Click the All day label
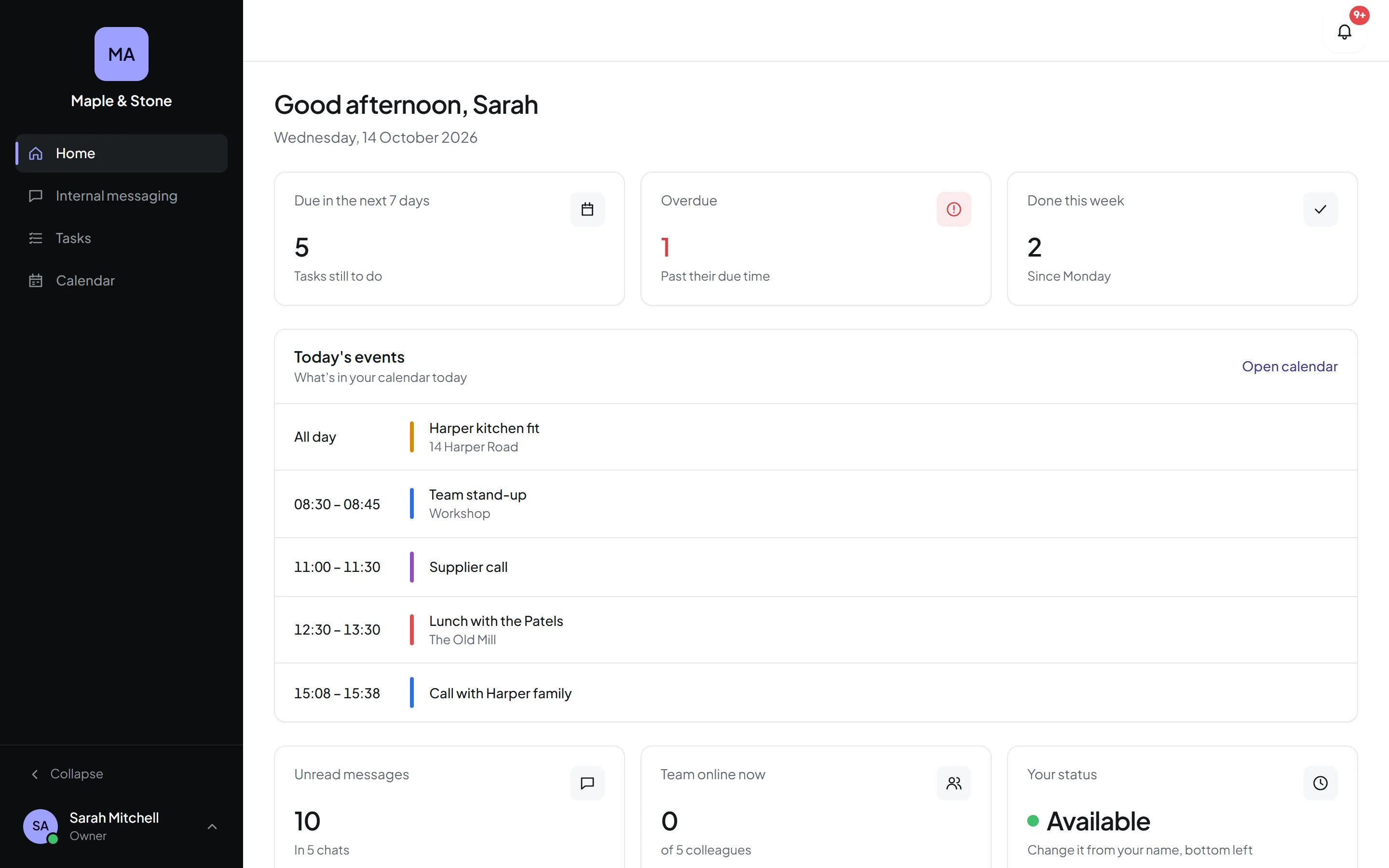1389x868 pixels. (x=314, y=437)
